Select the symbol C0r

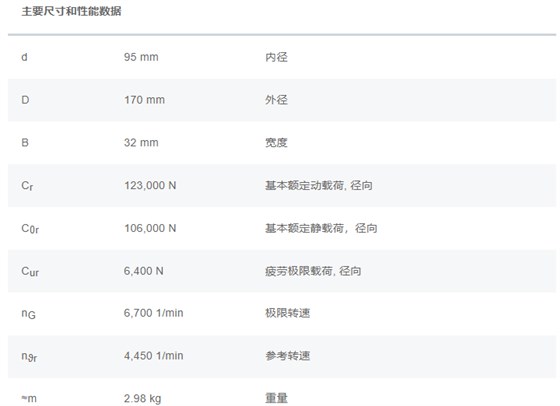tap(30, 229)
